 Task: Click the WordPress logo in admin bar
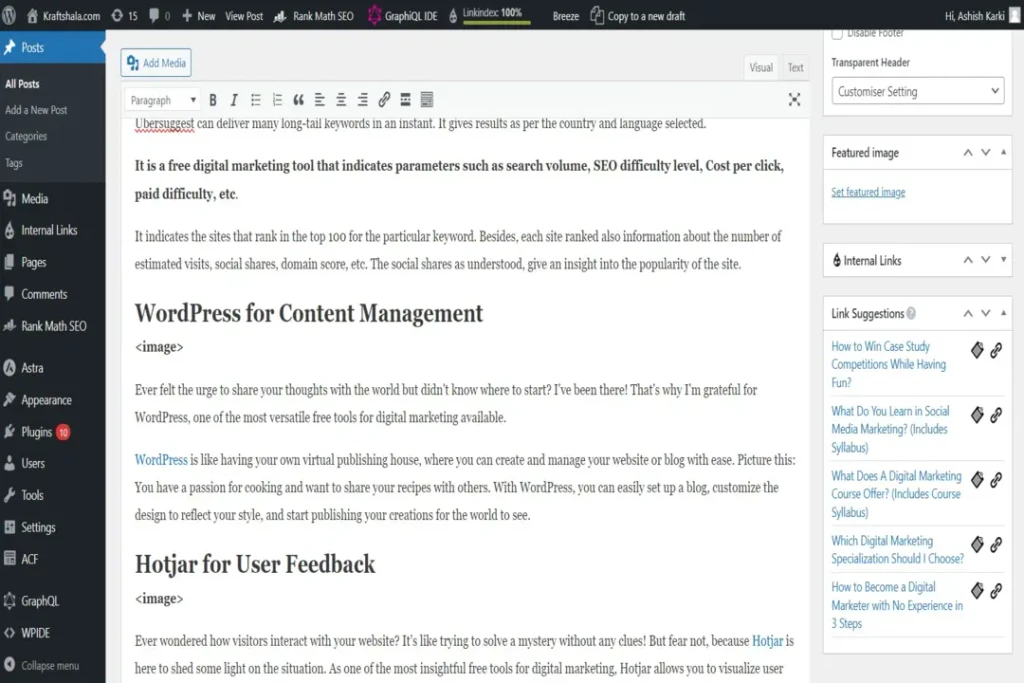[x=9, y=15]
